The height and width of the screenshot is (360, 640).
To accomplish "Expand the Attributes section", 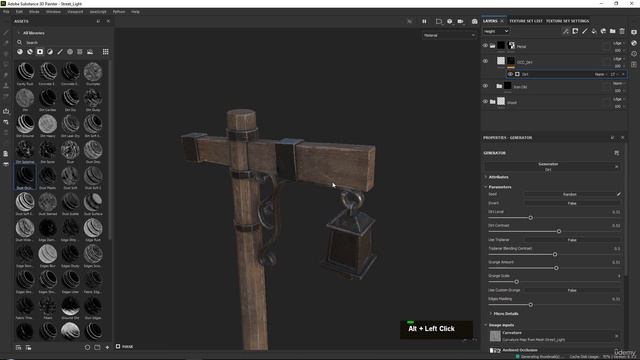I will (x=498, y=177).
